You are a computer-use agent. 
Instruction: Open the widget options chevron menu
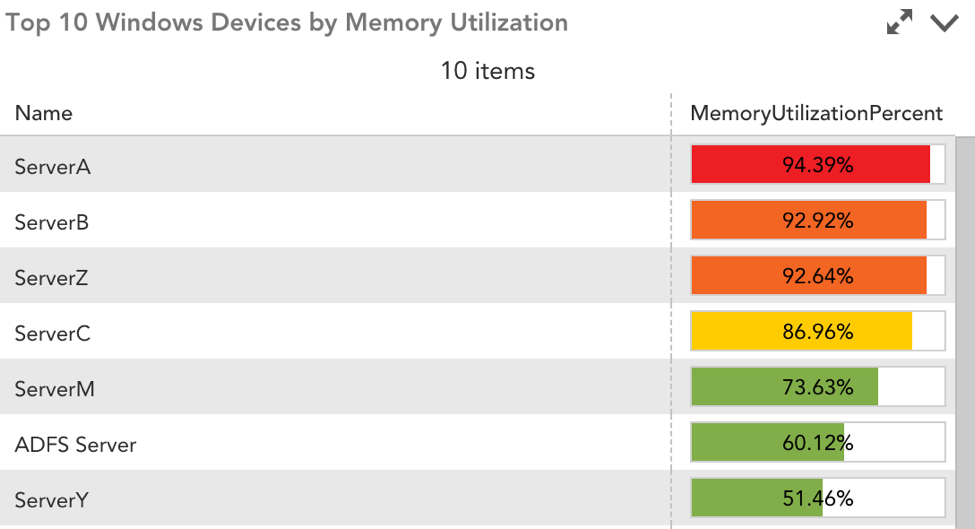tap(944, 23)
